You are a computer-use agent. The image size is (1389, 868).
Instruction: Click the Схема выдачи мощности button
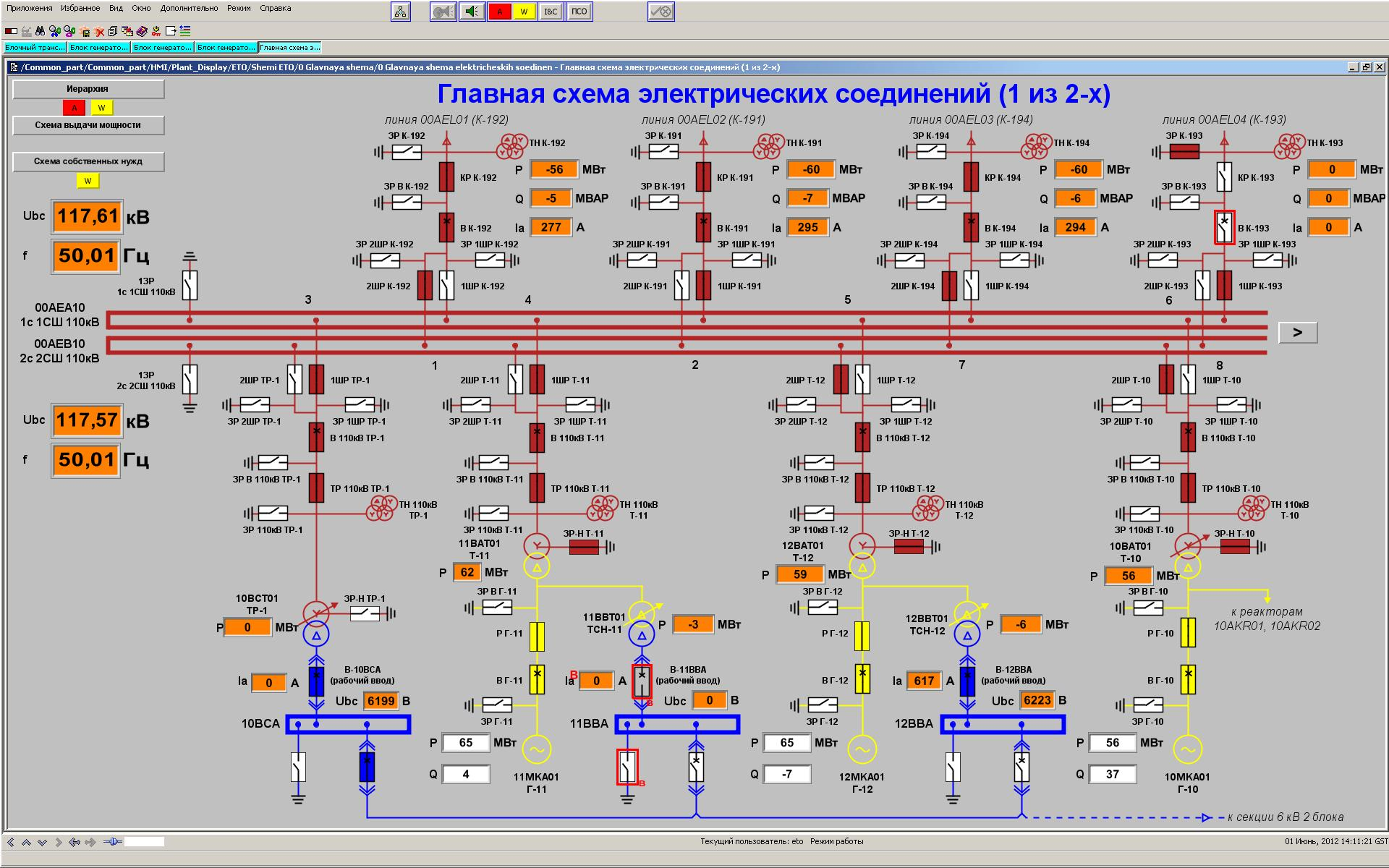tap(88, 125)
